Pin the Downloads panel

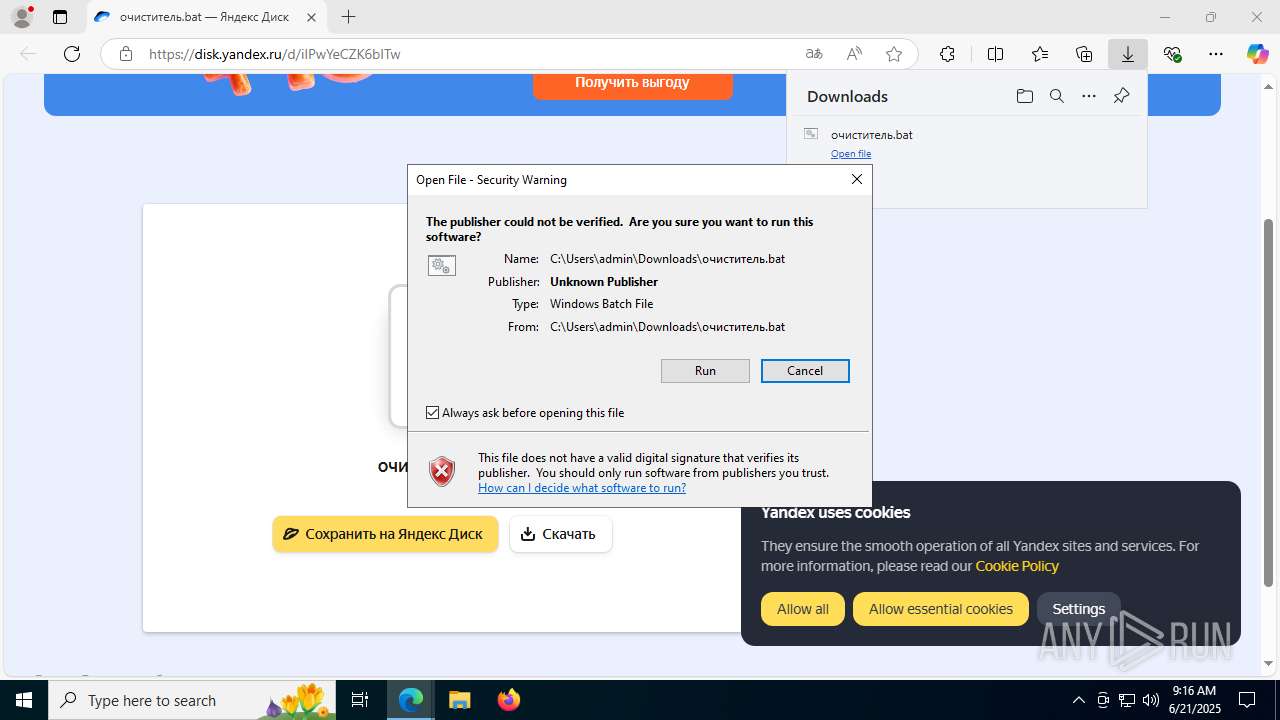pos(1121,96)
